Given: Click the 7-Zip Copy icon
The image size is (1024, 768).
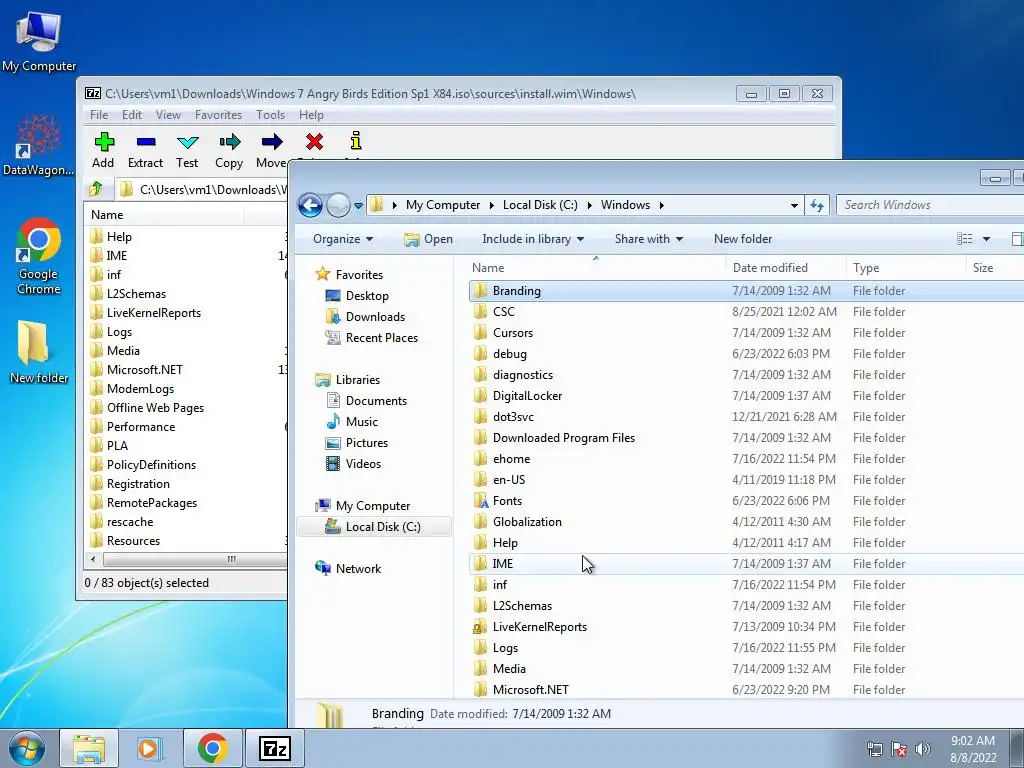Looking at the screenshot, I should [229, 142].
